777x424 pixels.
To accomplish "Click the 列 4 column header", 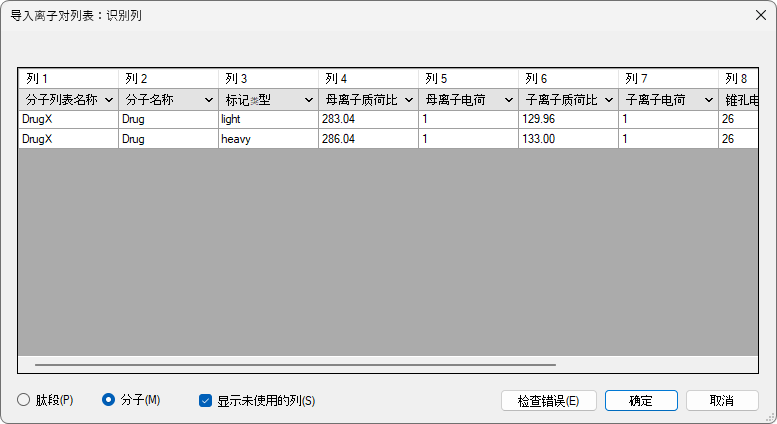I will click(368, 78).
